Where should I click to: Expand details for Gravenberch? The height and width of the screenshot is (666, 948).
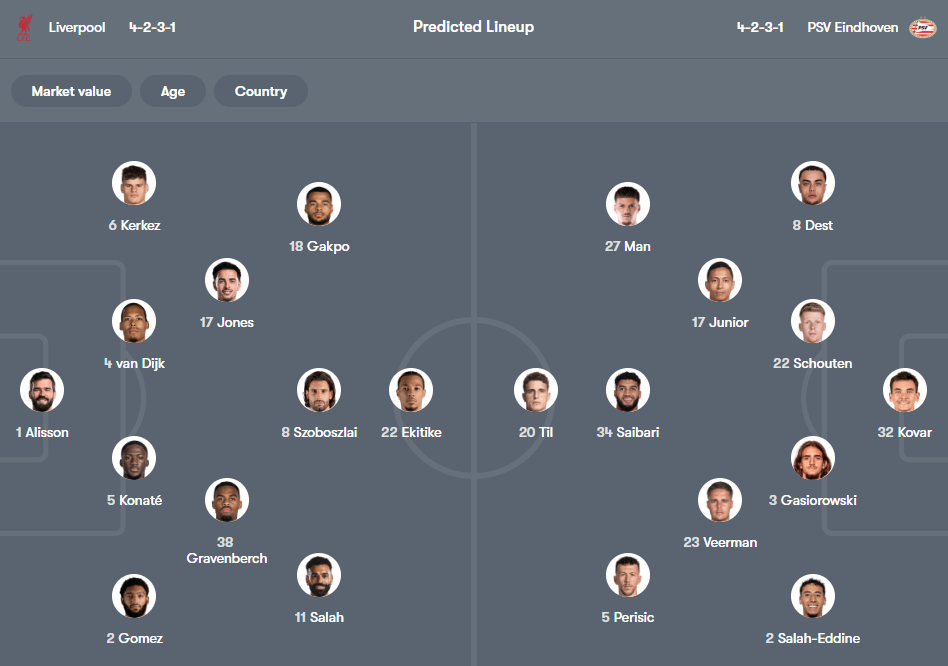[x=226, y=499]
